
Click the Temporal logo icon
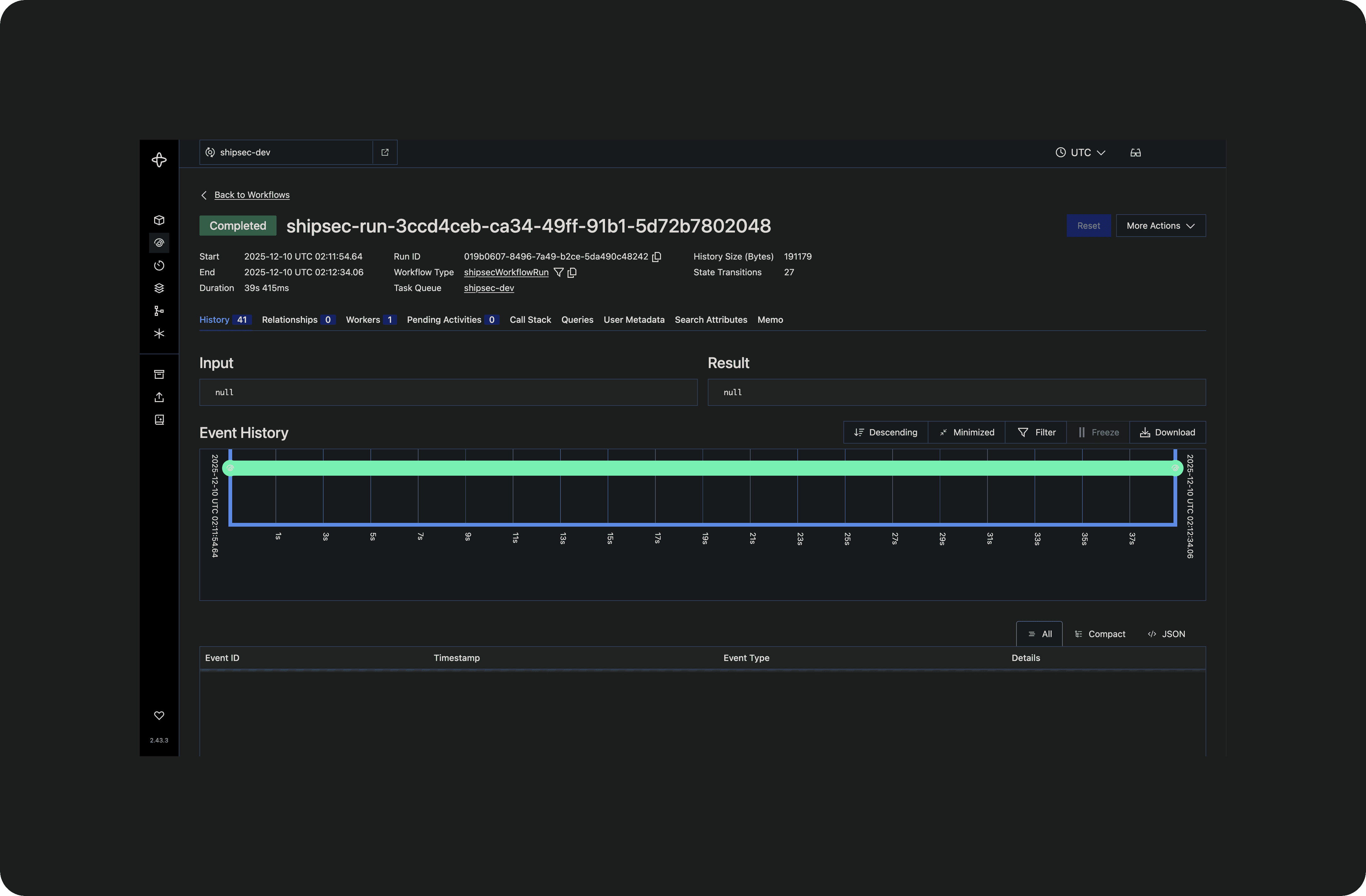click(159, 160)
